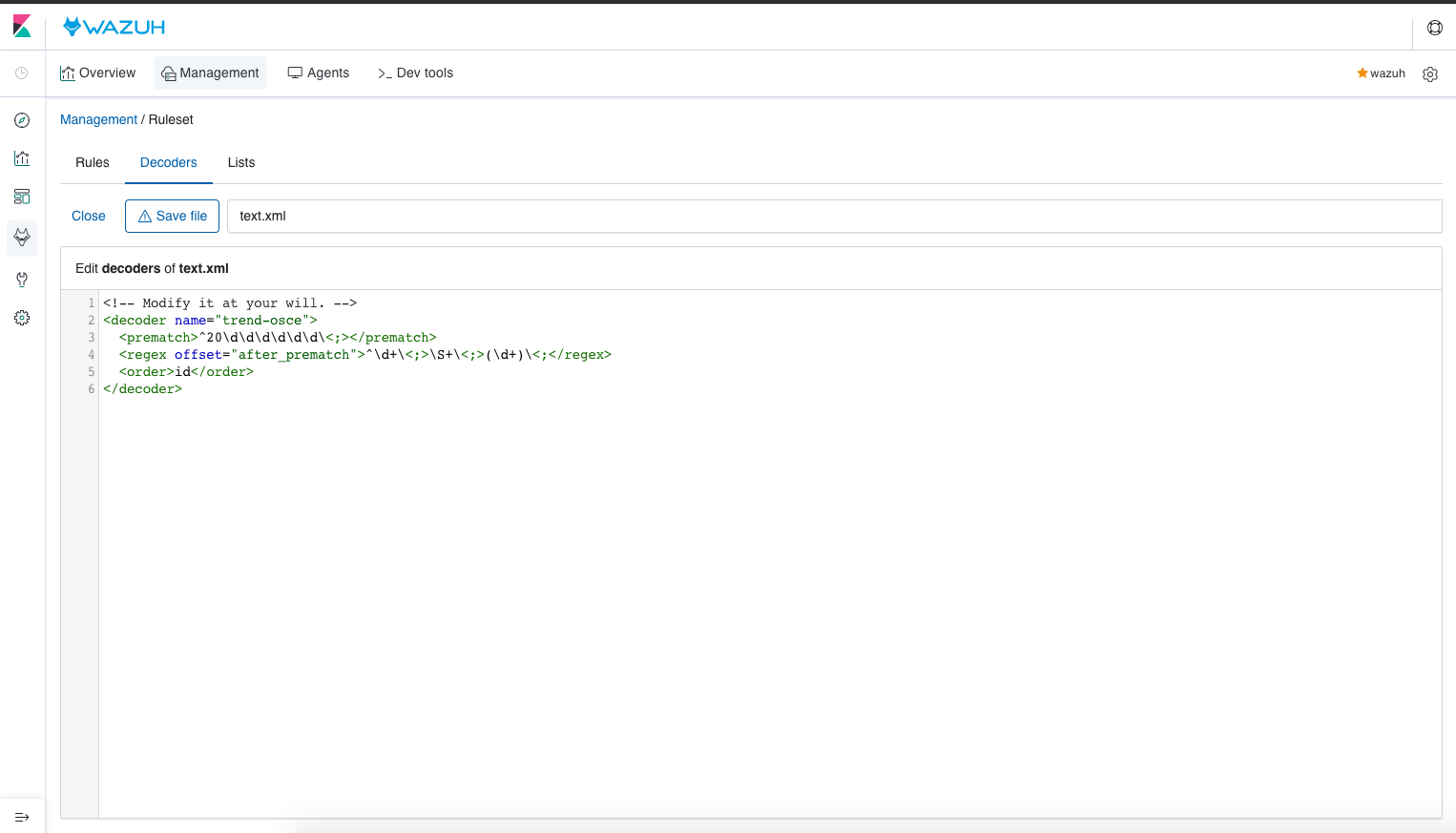The height and width of the screenshot is (833, 1456).
Task: Open the Agents section
Action: click(318, 73)
